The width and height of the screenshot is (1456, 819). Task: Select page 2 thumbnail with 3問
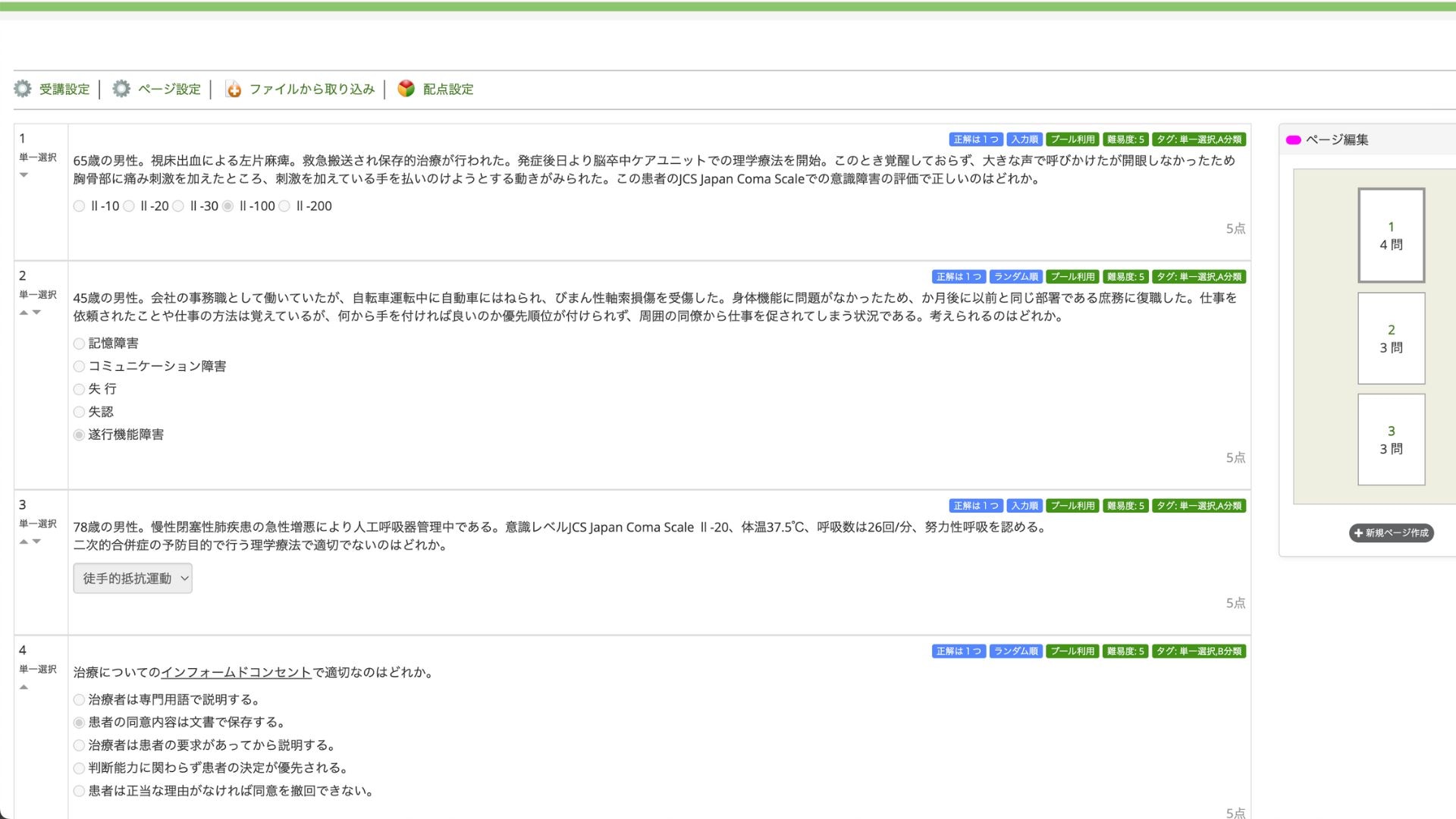click(1391, 338)
